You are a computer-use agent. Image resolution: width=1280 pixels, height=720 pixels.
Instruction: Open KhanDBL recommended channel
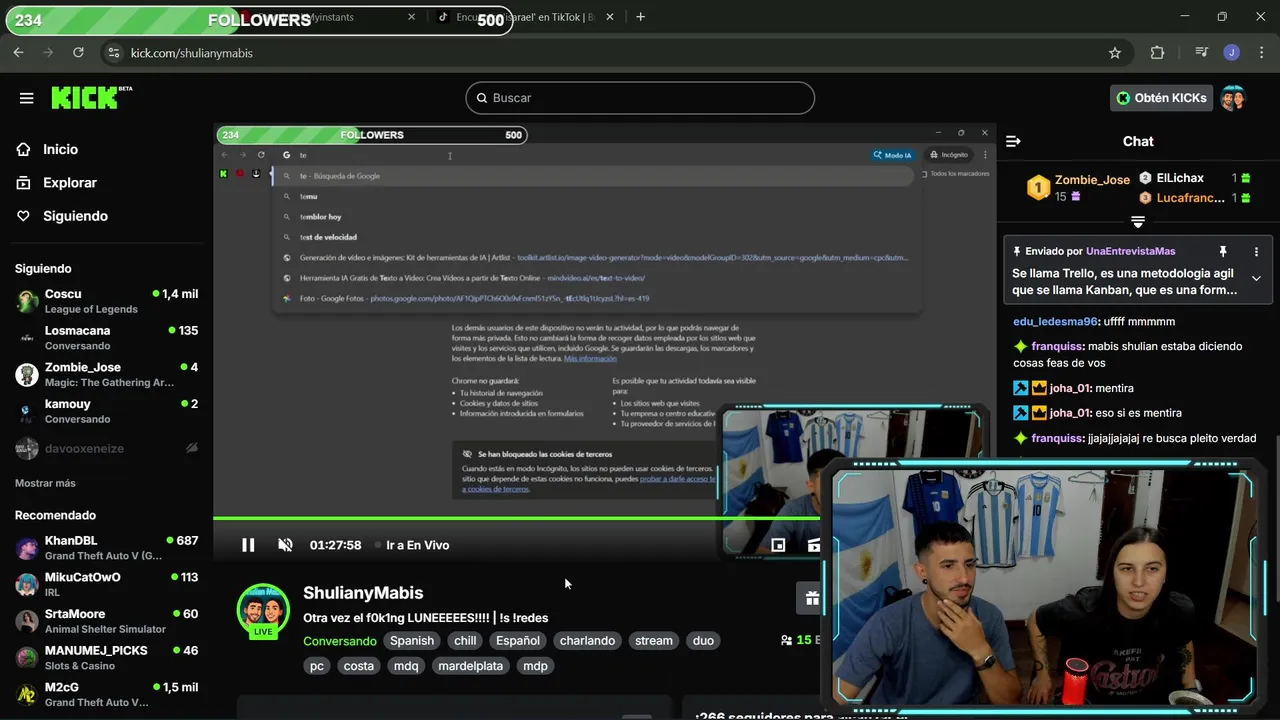[106, 548]
